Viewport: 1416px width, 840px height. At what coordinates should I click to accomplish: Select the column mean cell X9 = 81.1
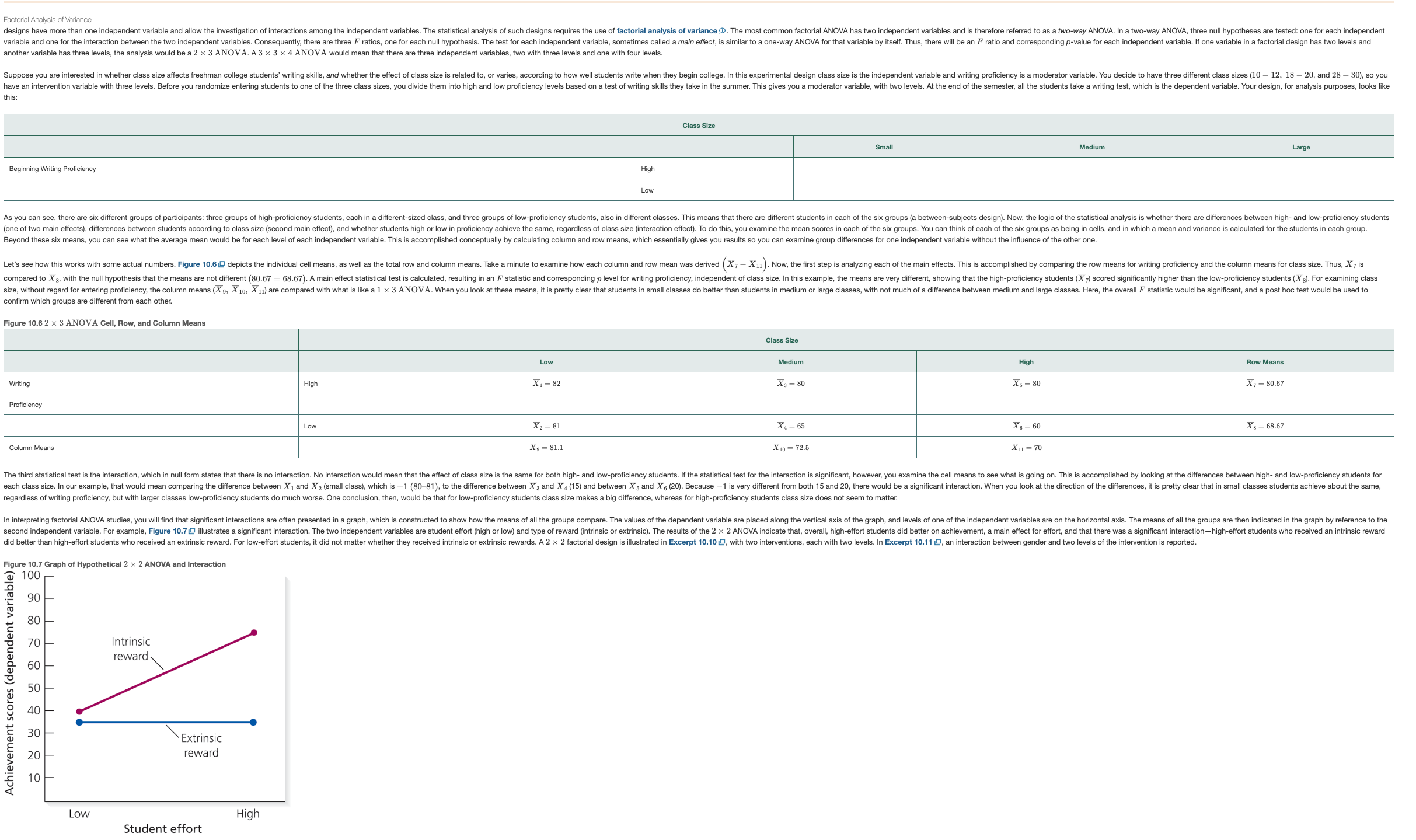click(x=546, y=448)
